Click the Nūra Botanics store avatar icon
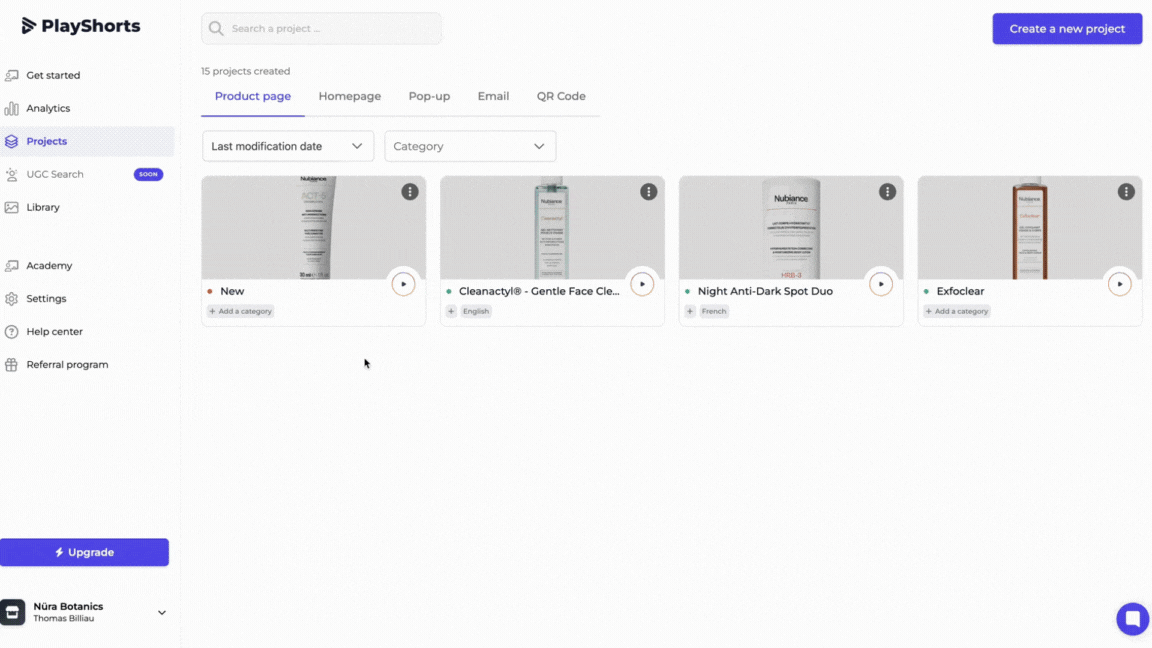 [x=12, y=612]
